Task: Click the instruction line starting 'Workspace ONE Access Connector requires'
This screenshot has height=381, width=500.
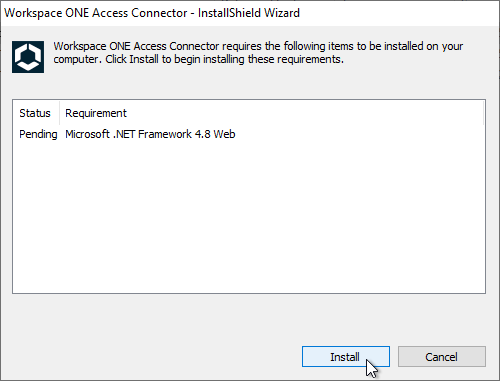Action: (258, 46)
